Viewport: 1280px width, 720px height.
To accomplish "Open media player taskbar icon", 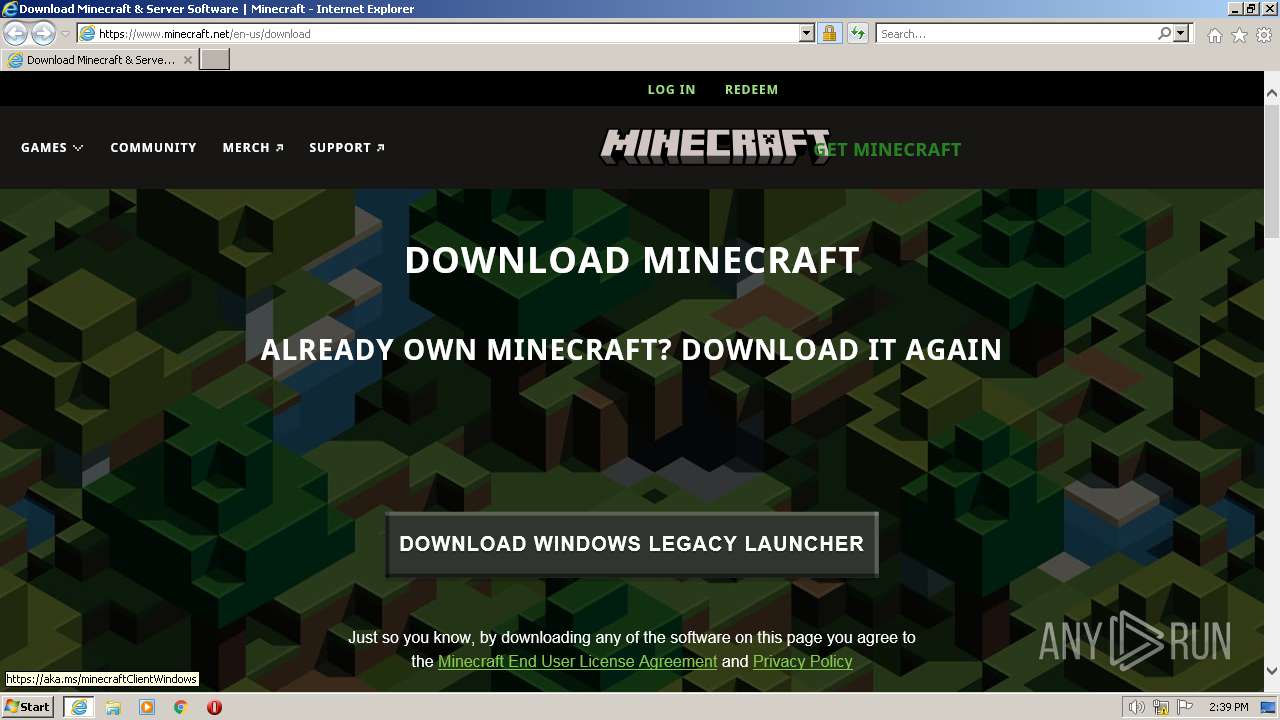I will [147, 707].
